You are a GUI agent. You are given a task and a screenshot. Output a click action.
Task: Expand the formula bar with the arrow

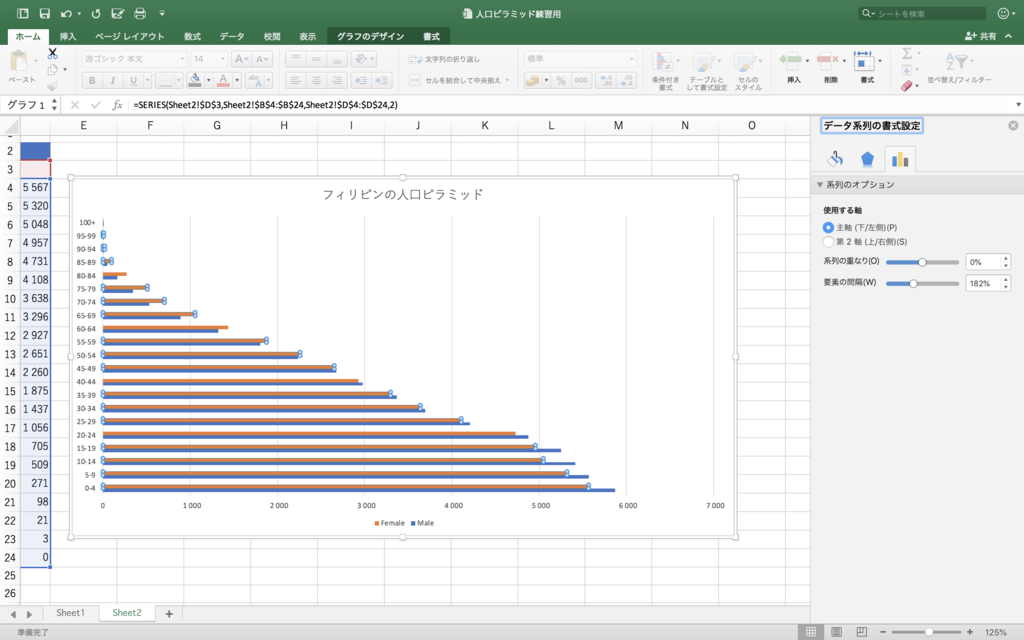point(1017,104)
